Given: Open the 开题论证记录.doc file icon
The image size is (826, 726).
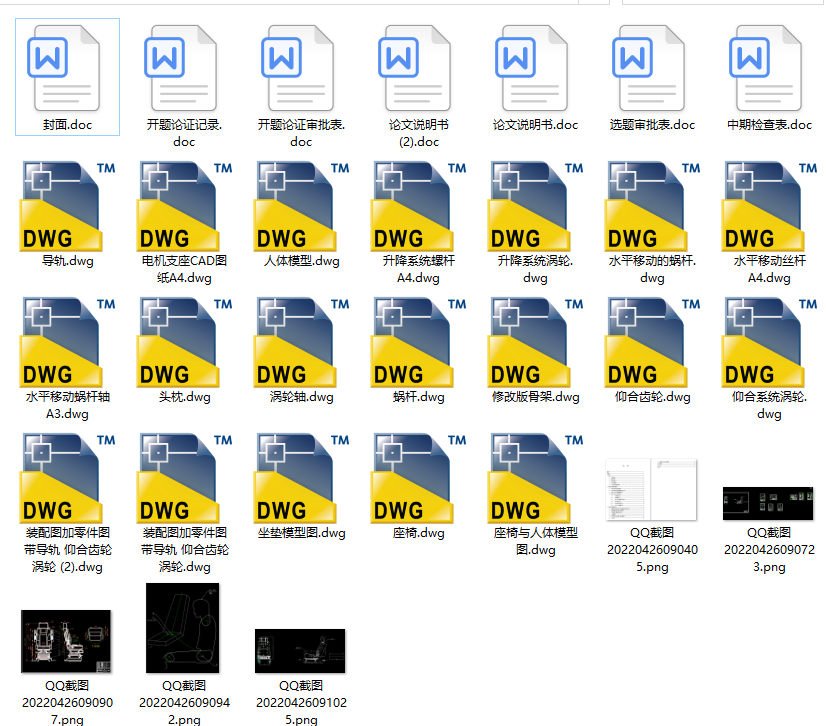Looking at the screenshot, I should click(184, 68).
